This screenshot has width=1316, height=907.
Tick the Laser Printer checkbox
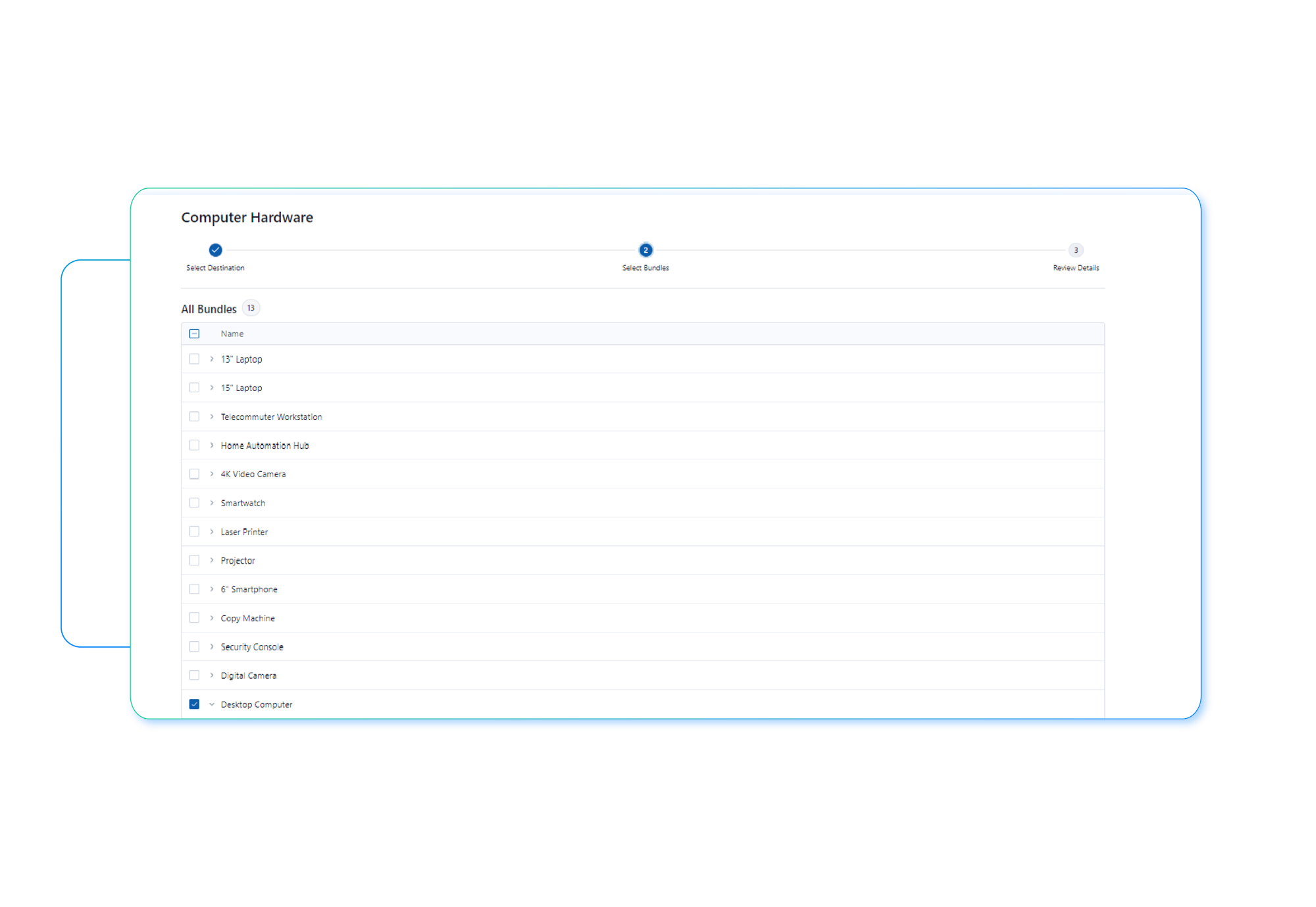[x=194, y=532]
